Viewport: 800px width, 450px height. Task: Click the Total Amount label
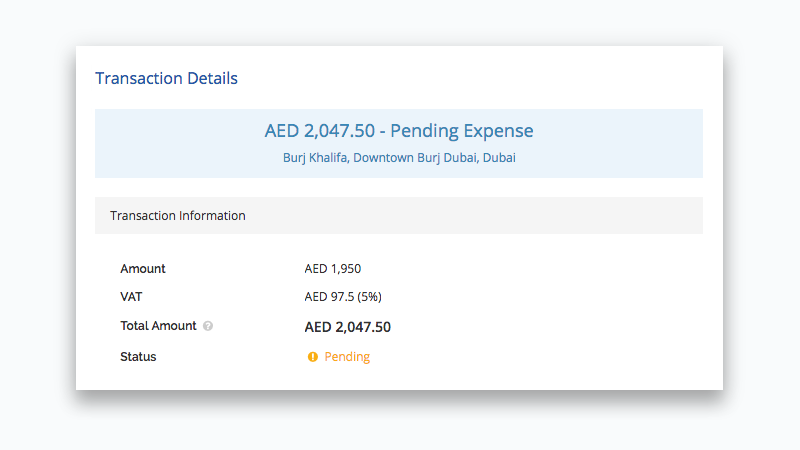pyautogui.click(x=158, y=326)
